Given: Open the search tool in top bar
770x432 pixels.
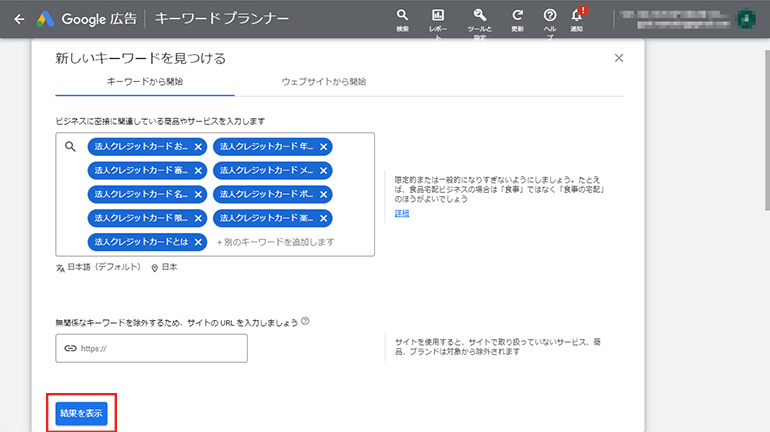Looking at the screenshot, I should coord(402,16).
